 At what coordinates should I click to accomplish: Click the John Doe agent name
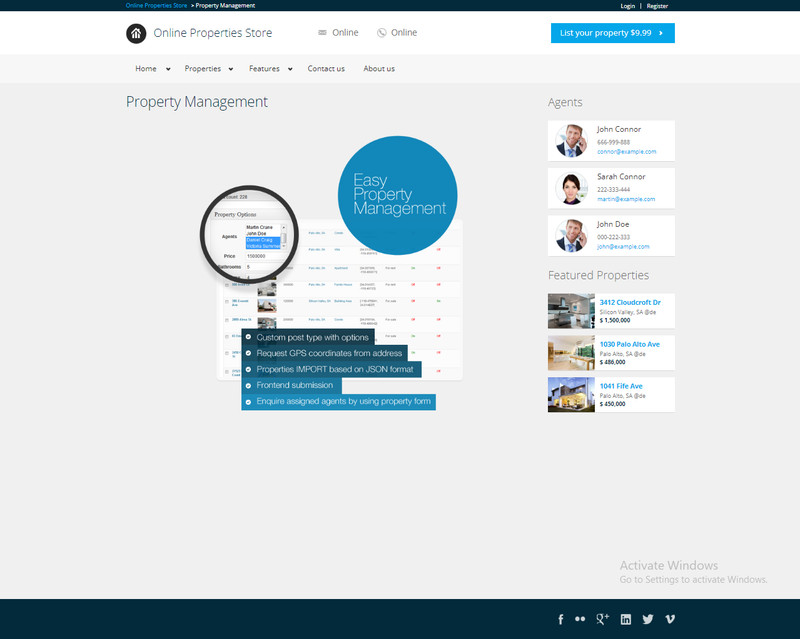click(x=613, y=224)
